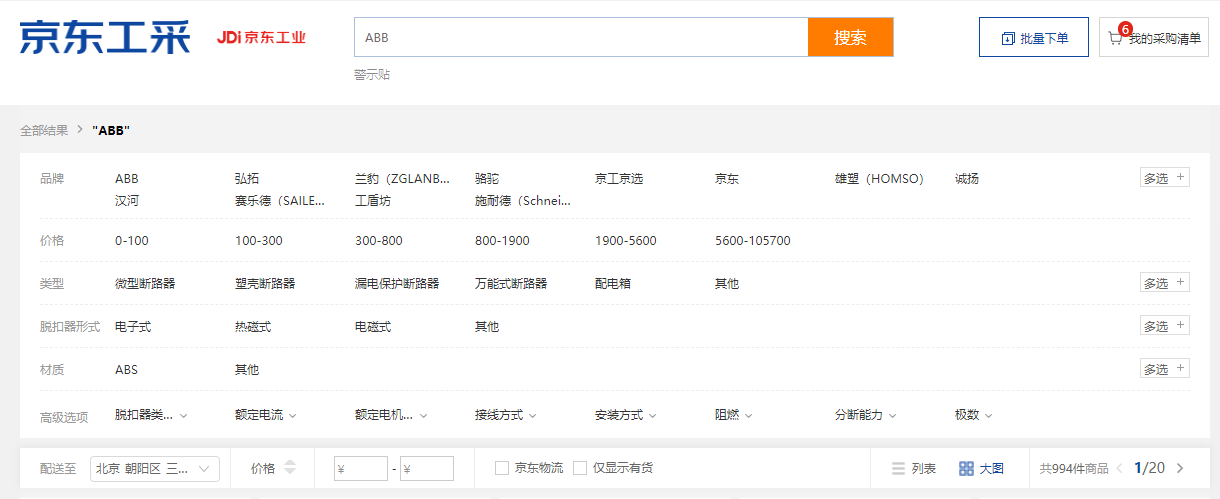Switch to list view 列表
This screenshot has width=1220, height=499.
[914, 468]
